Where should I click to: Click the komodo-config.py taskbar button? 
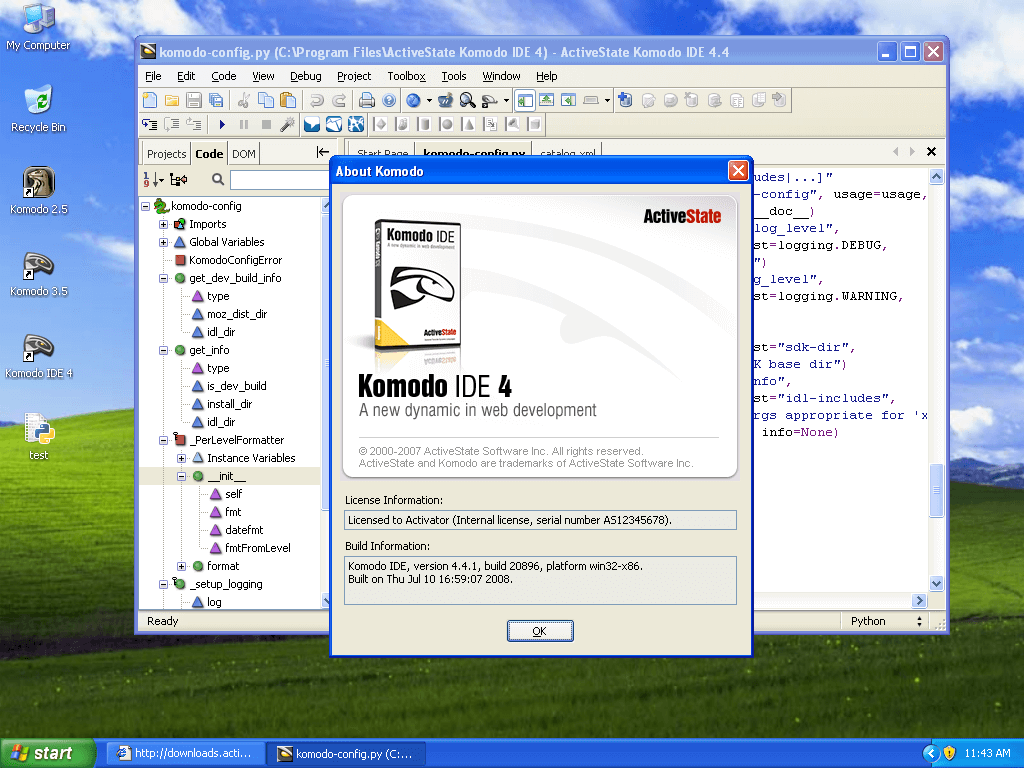pos(347,754)
